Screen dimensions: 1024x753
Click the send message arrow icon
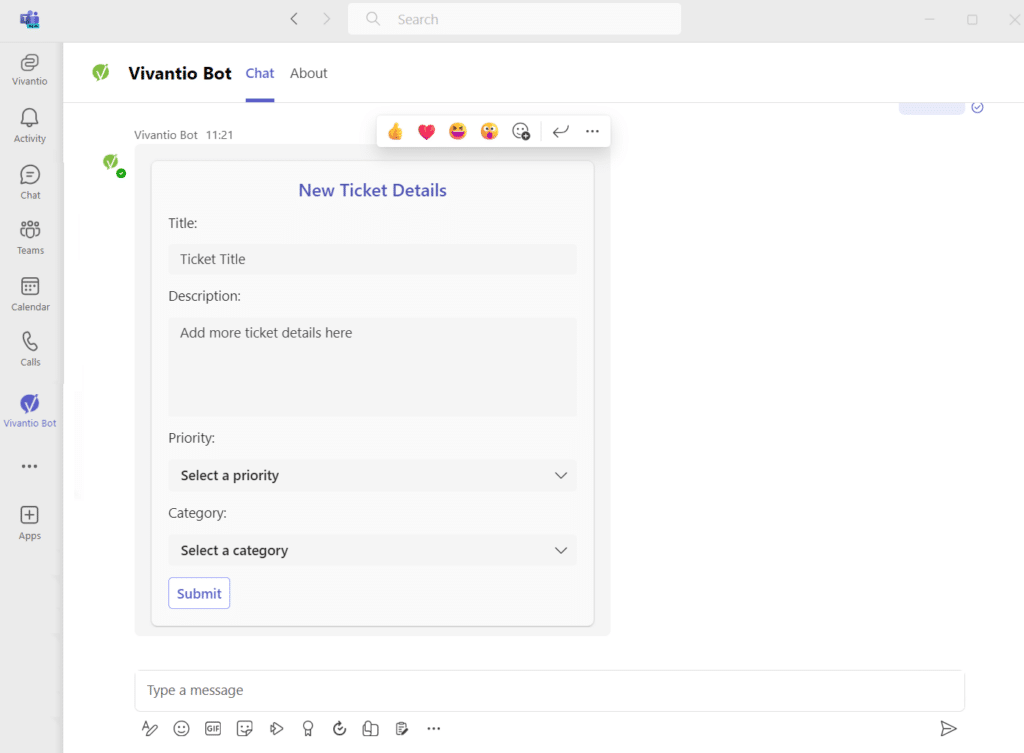948,728
